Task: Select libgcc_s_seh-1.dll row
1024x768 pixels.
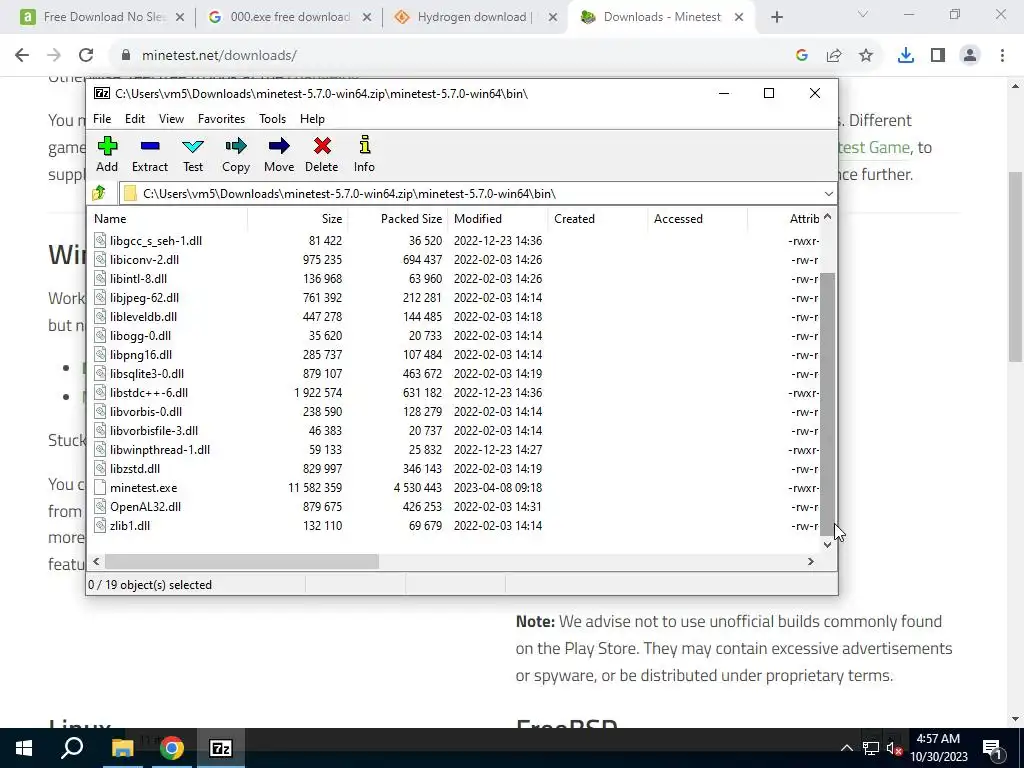Action: [x=455, y=240]
